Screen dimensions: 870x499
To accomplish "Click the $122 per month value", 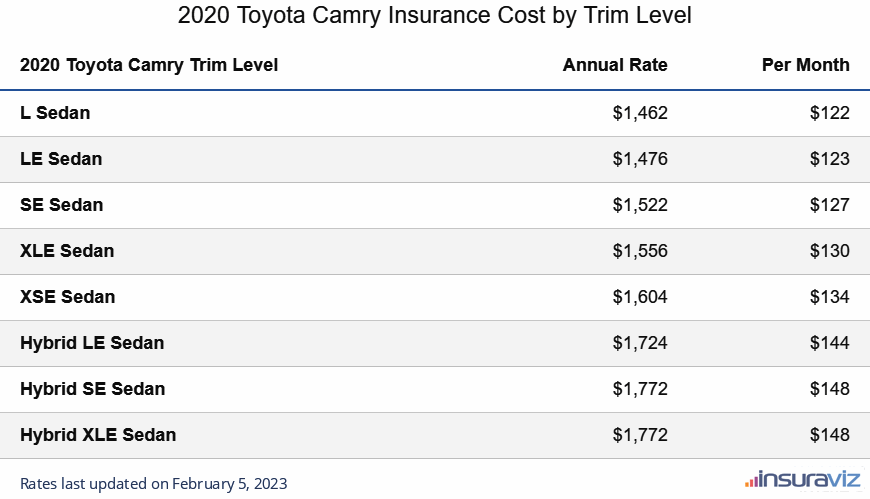I will (830, 113).
